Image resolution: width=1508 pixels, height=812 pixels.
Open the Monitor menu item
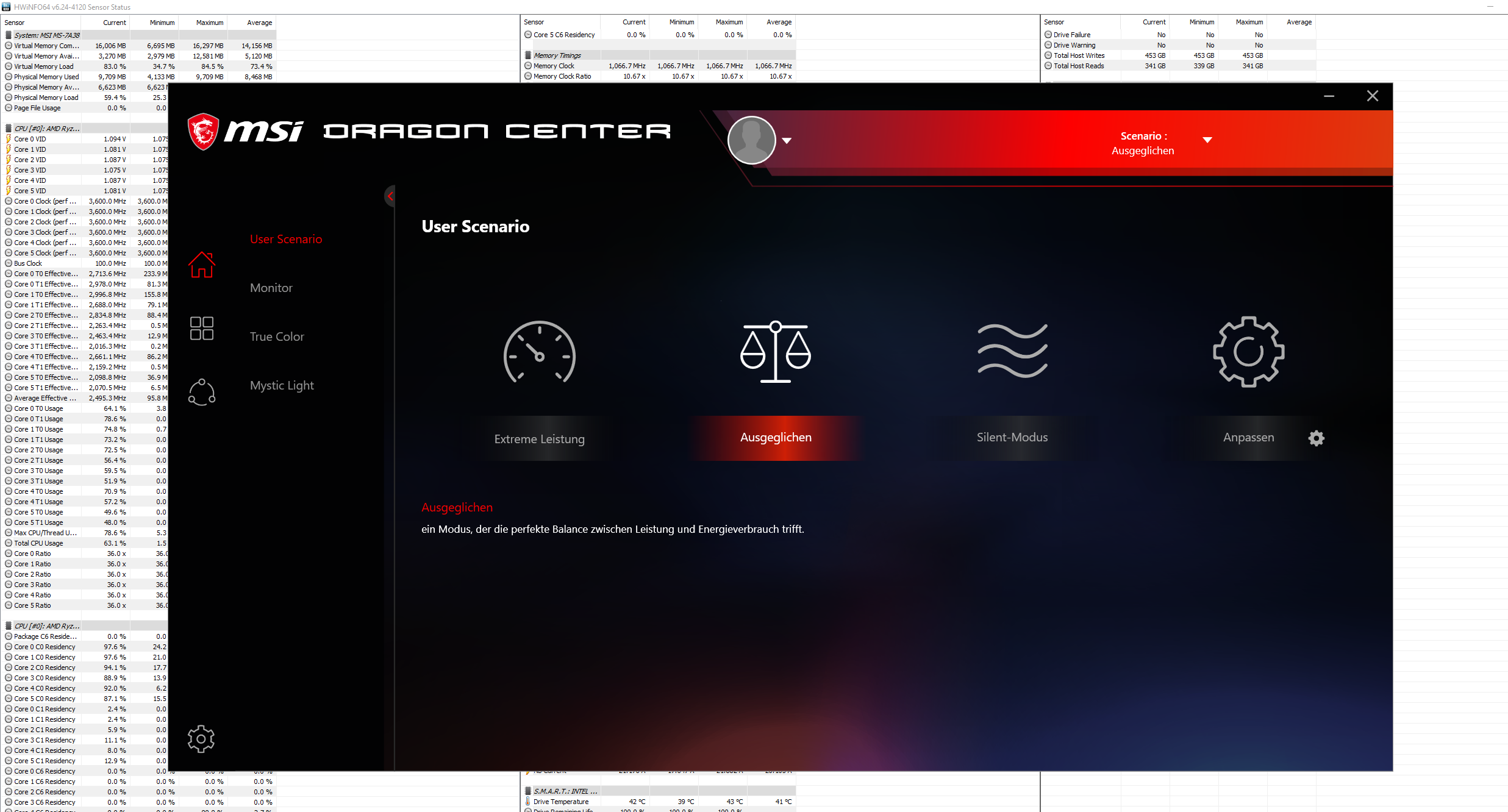(271, 288)
